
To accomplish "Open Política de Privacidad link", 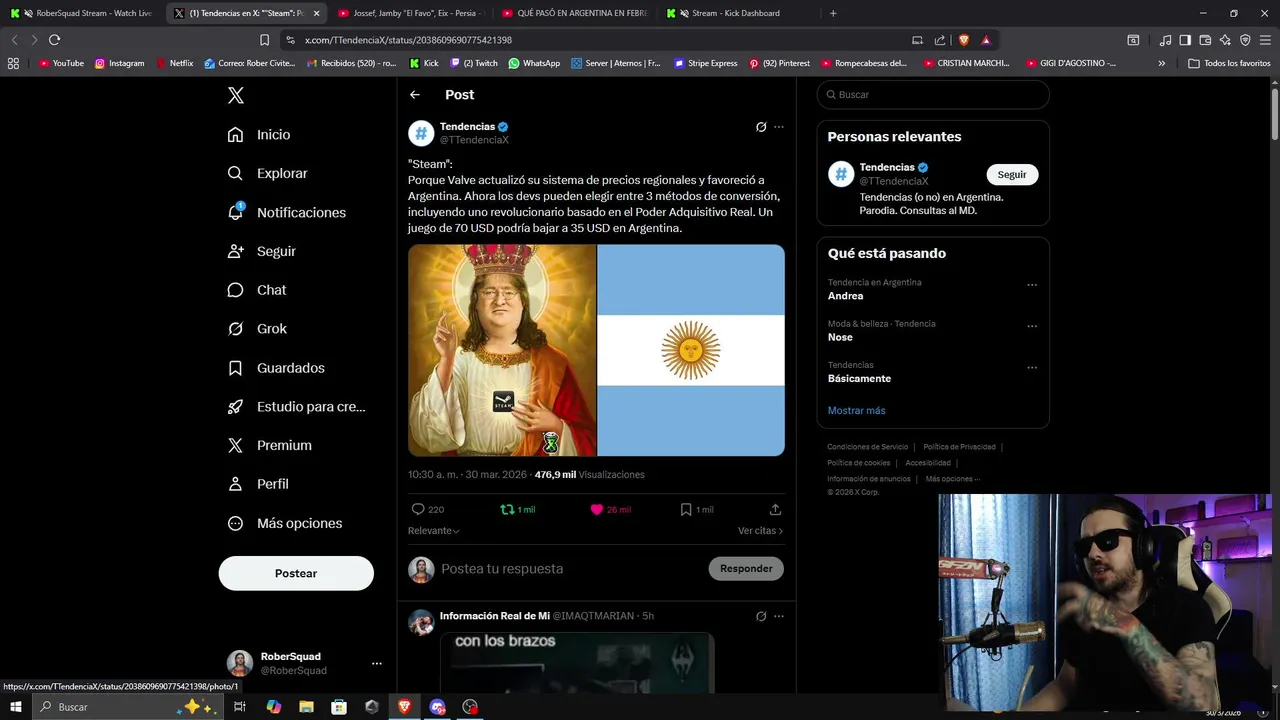I will coord(959,447).
